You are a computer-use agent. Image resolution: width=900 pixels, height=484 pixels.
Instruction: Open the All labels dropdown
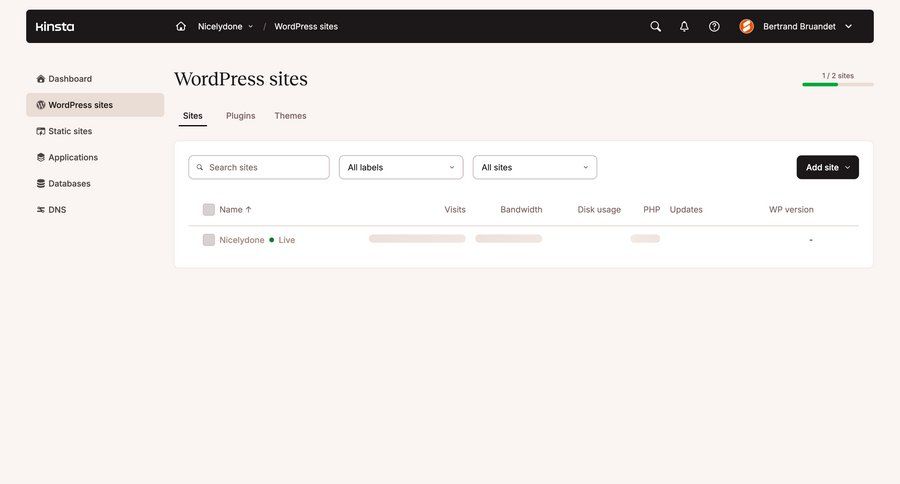click(x=401, y=167)
